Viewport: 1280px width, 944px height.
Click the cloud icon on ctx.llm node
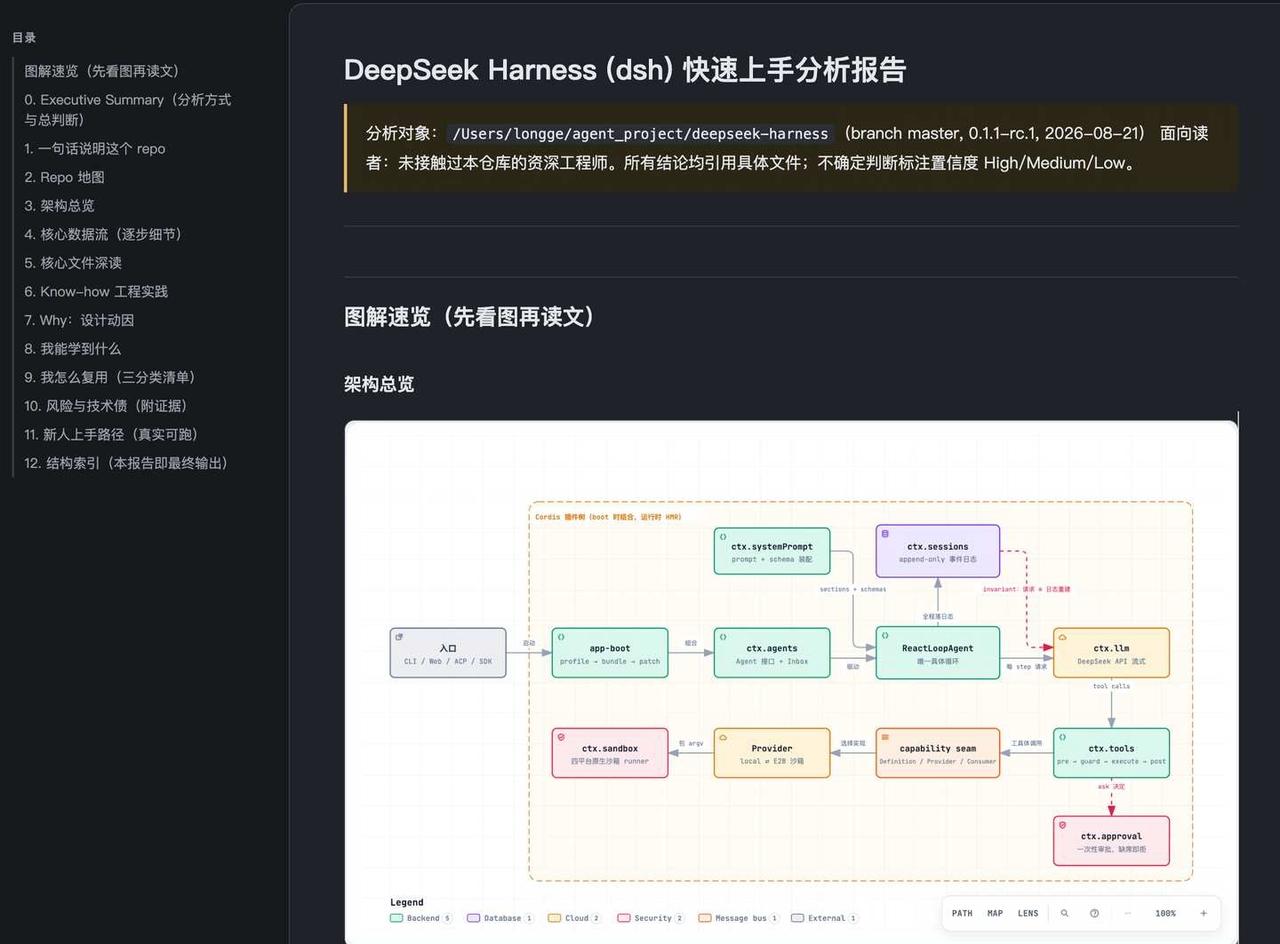(x=1062, y=636)
